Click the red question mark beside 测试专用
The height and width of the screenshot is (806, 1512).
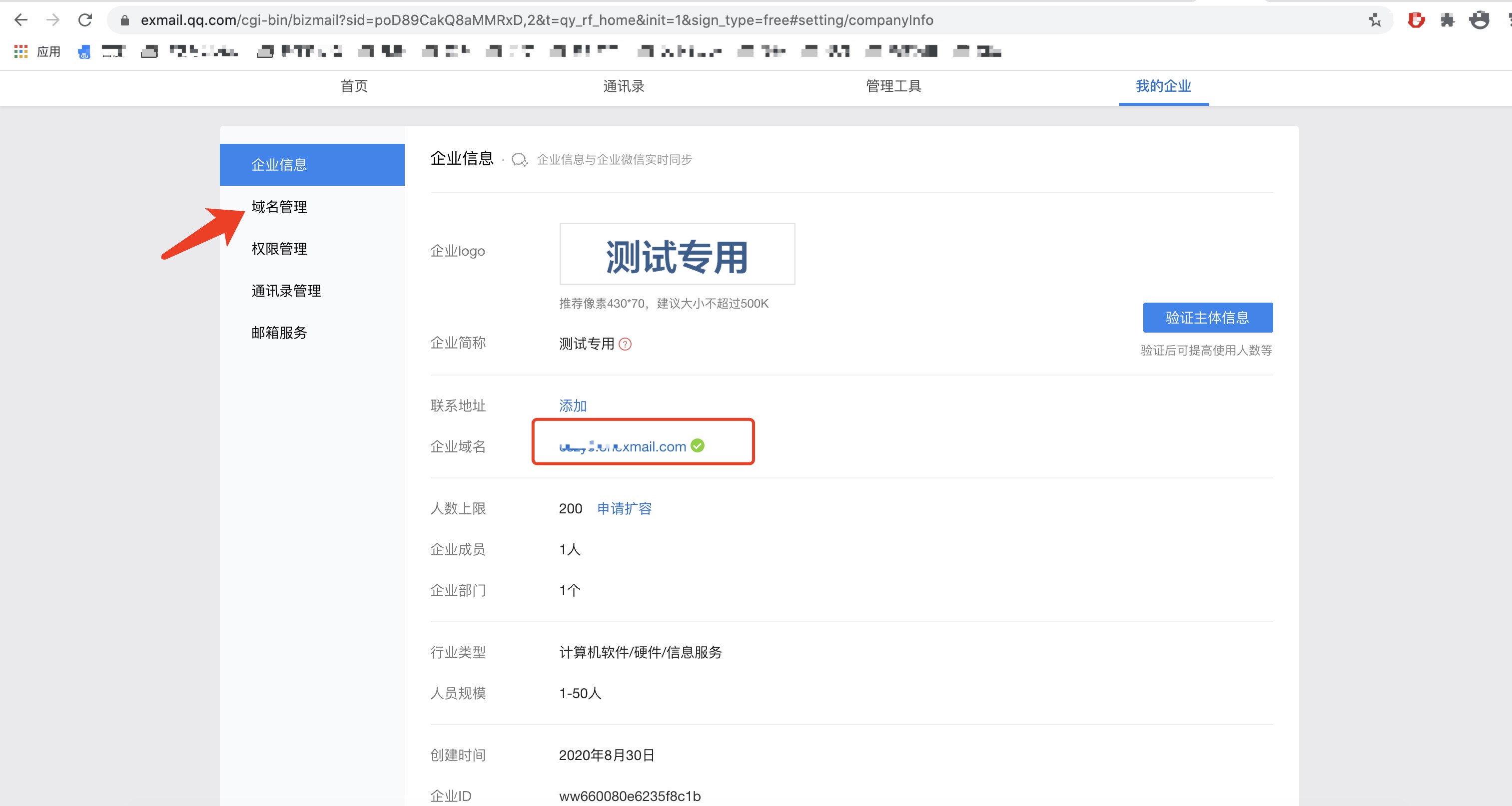626,345
